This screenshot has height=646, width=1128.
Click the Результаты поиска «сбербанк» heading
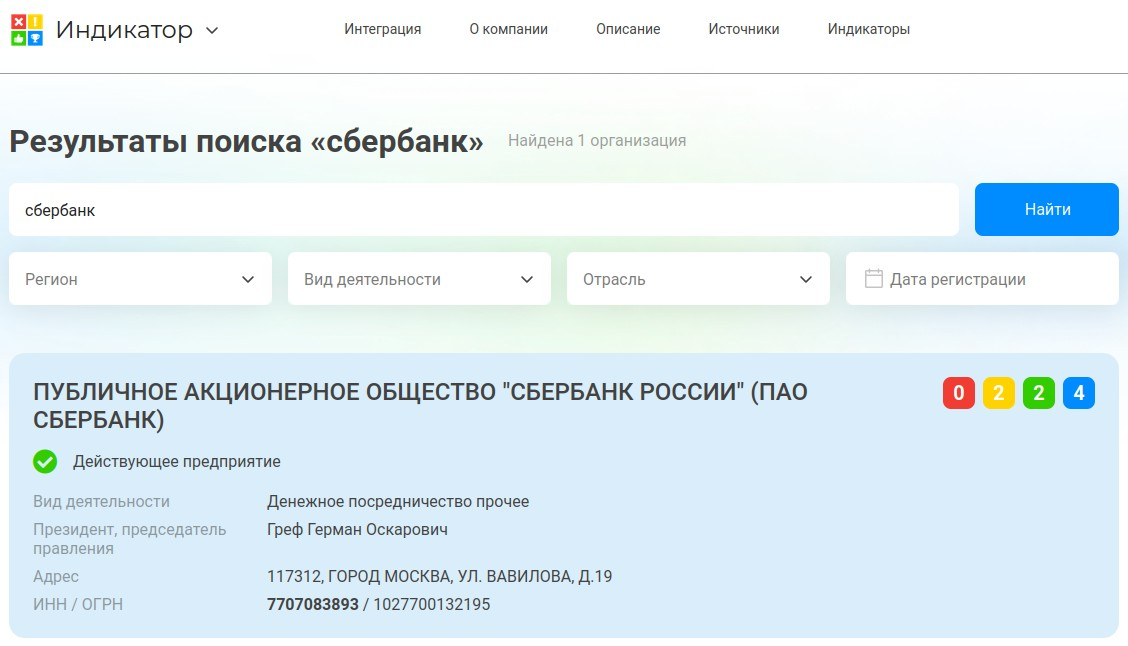[246, 142]
